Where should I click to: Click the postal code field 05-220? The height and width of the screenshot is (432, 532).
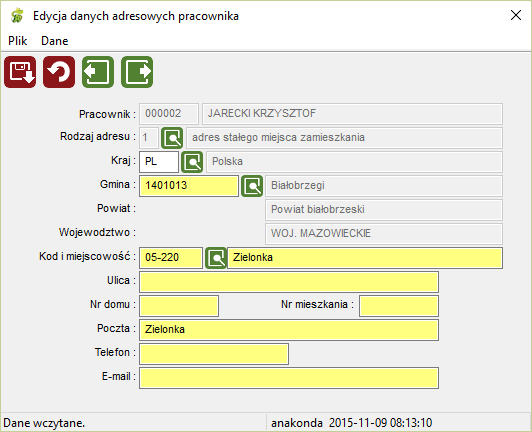click(x=171, y=258)
